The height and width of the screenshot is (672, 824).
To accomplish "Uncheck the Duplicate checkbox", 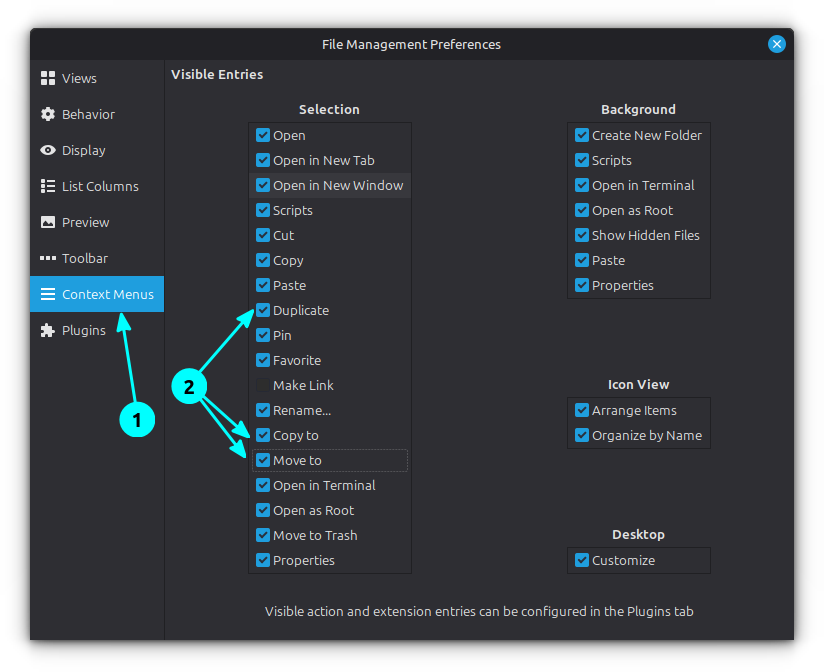I will [263, 310].
